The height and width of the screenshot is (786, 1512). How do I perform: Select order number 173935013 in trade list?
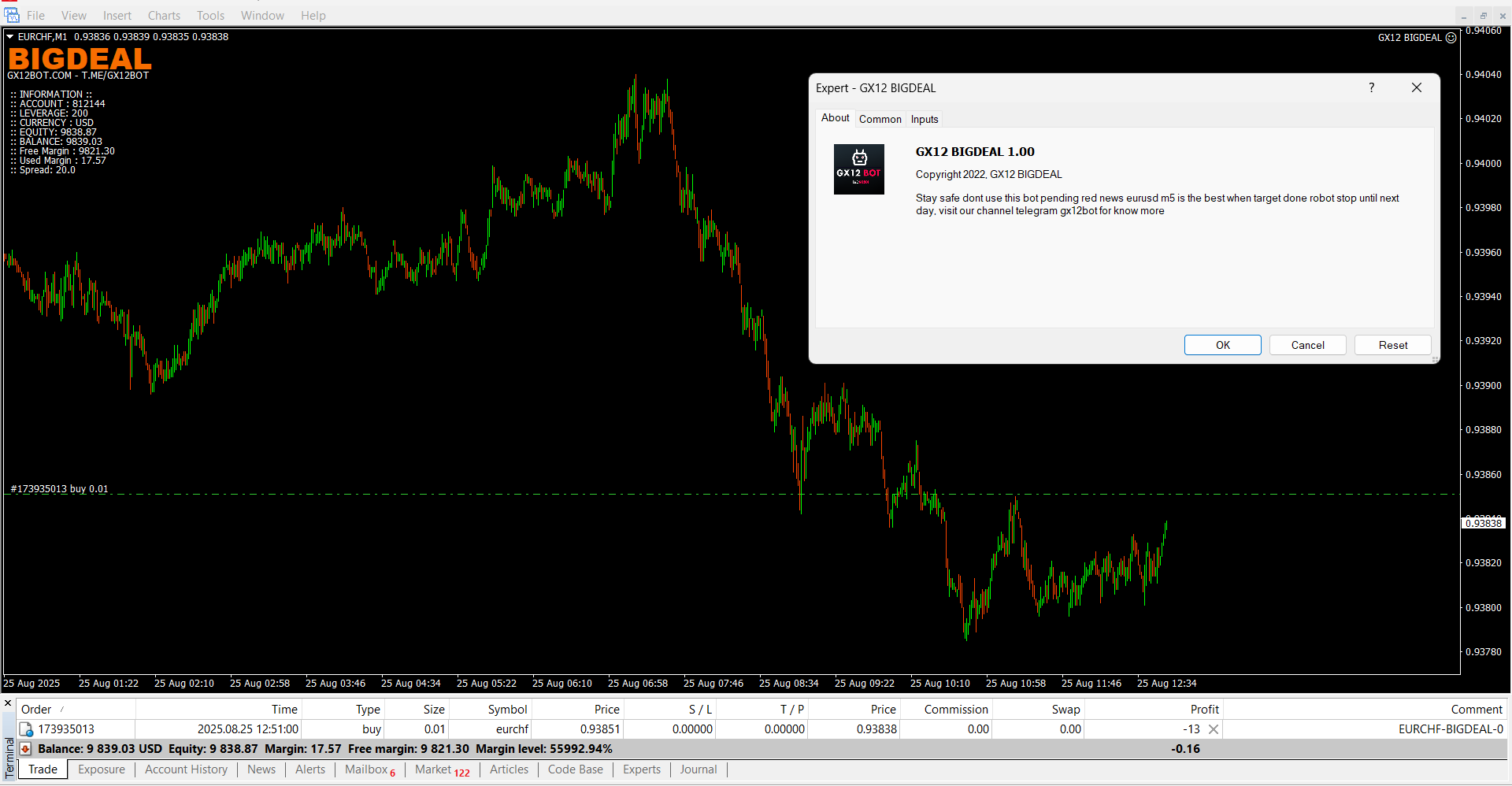pos(66,729)
